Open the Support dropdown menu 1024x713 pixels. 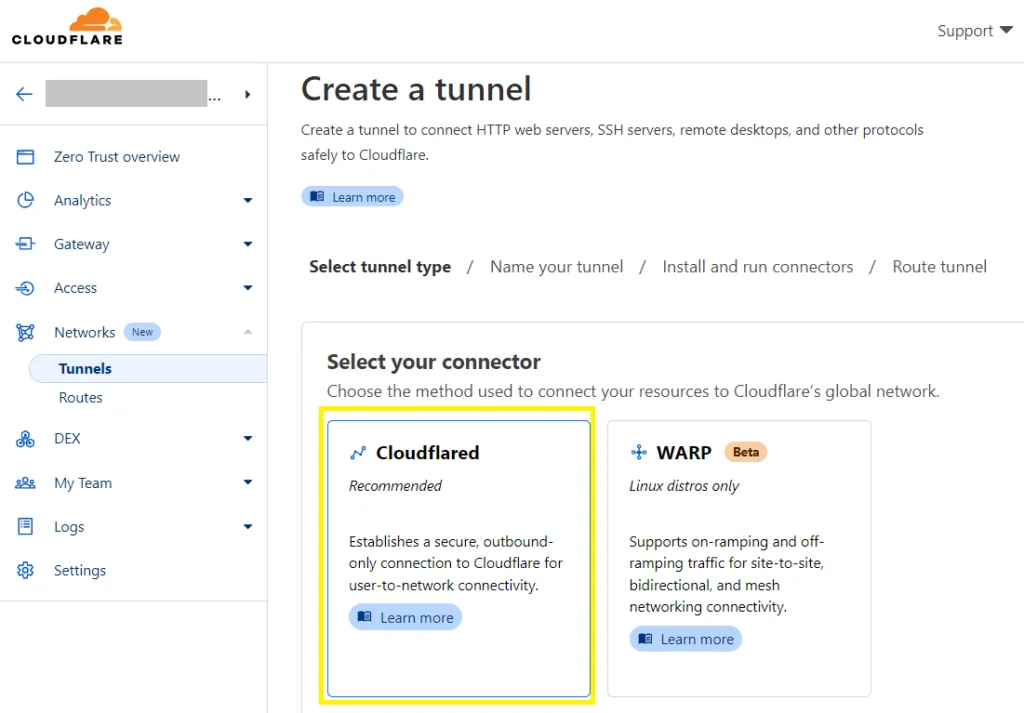click(975, 31)
